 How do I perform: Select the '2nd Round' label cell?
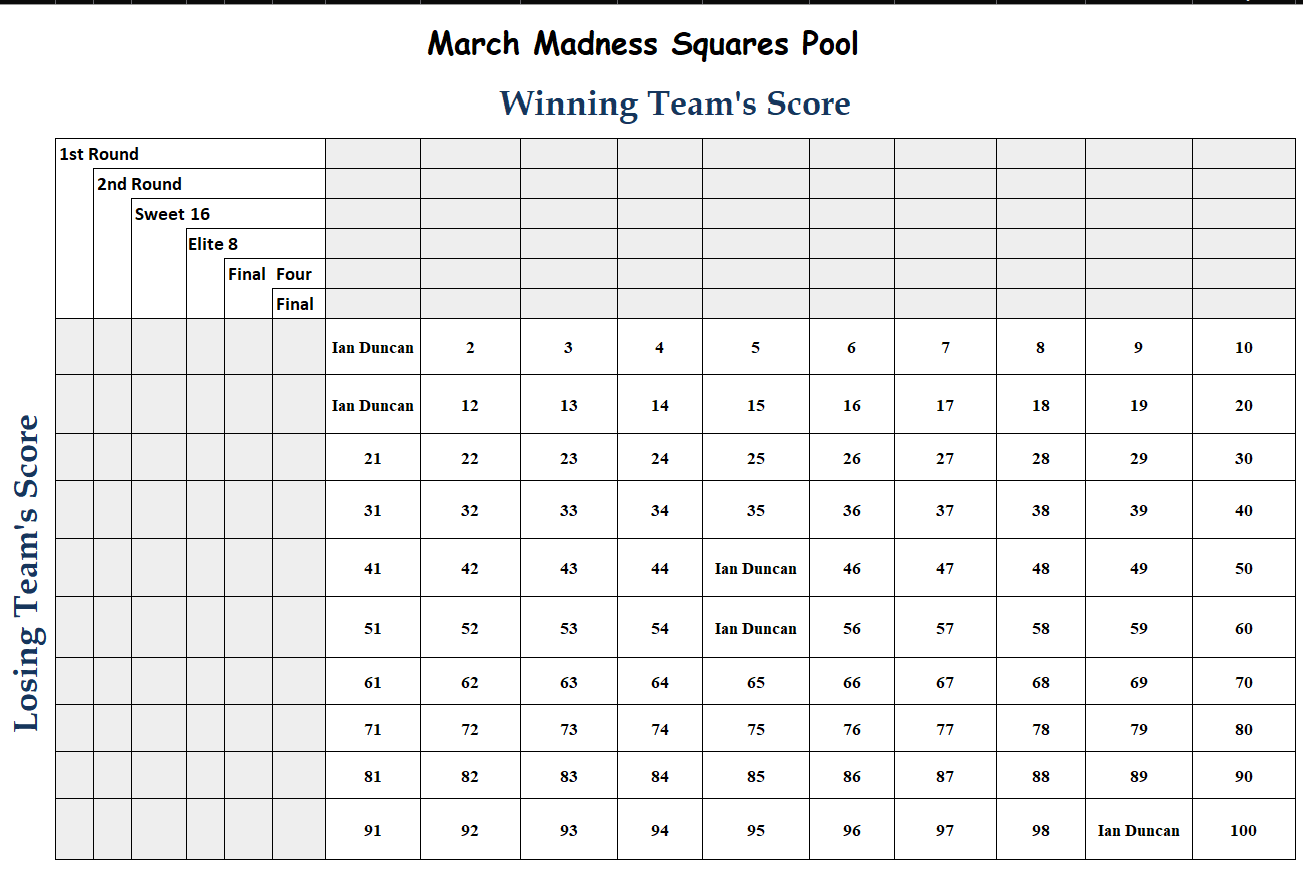(139, 184)
